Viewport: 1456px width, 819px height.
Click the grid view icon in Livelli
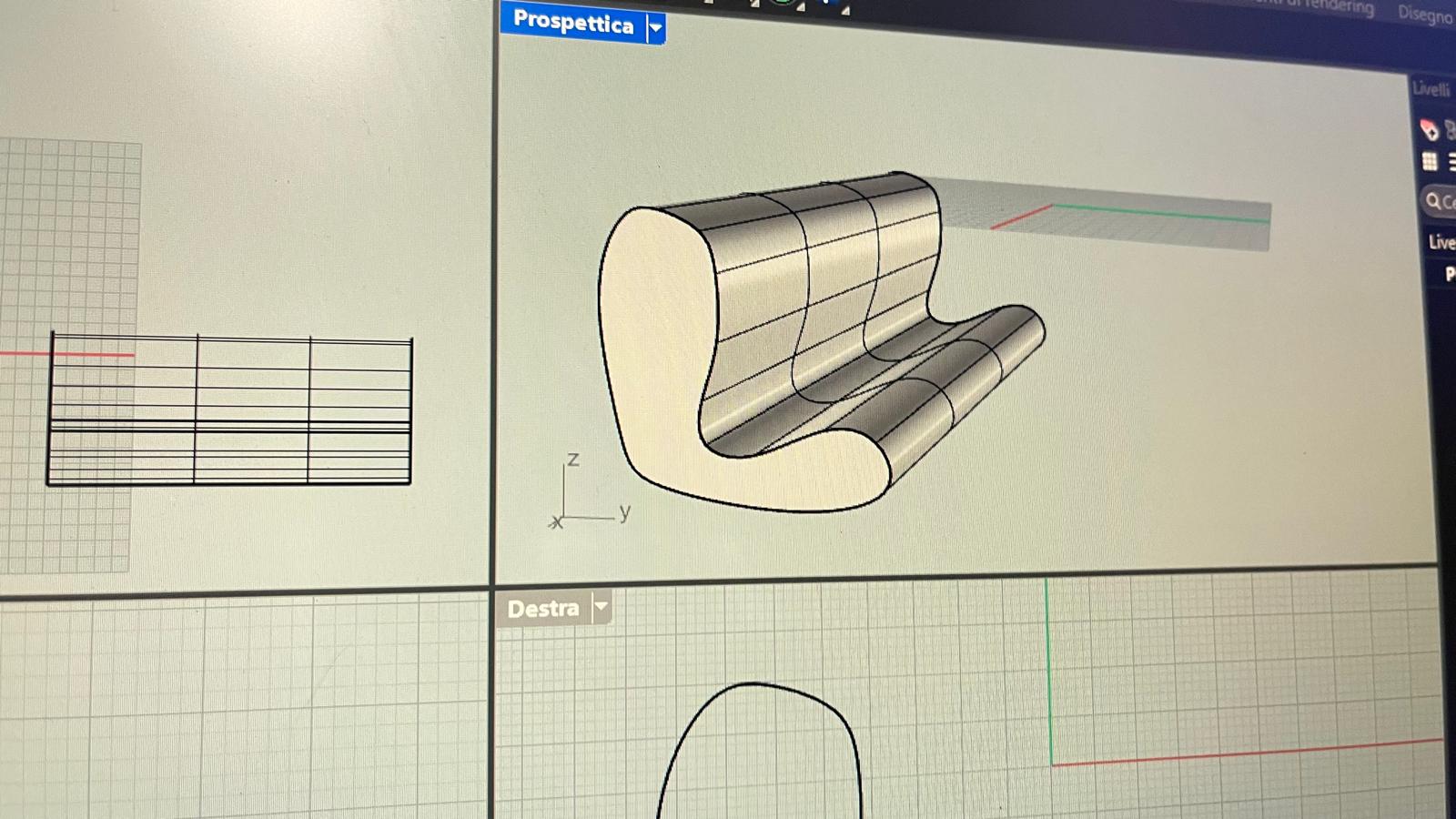pyautogui.click(x=1430, y=162)
